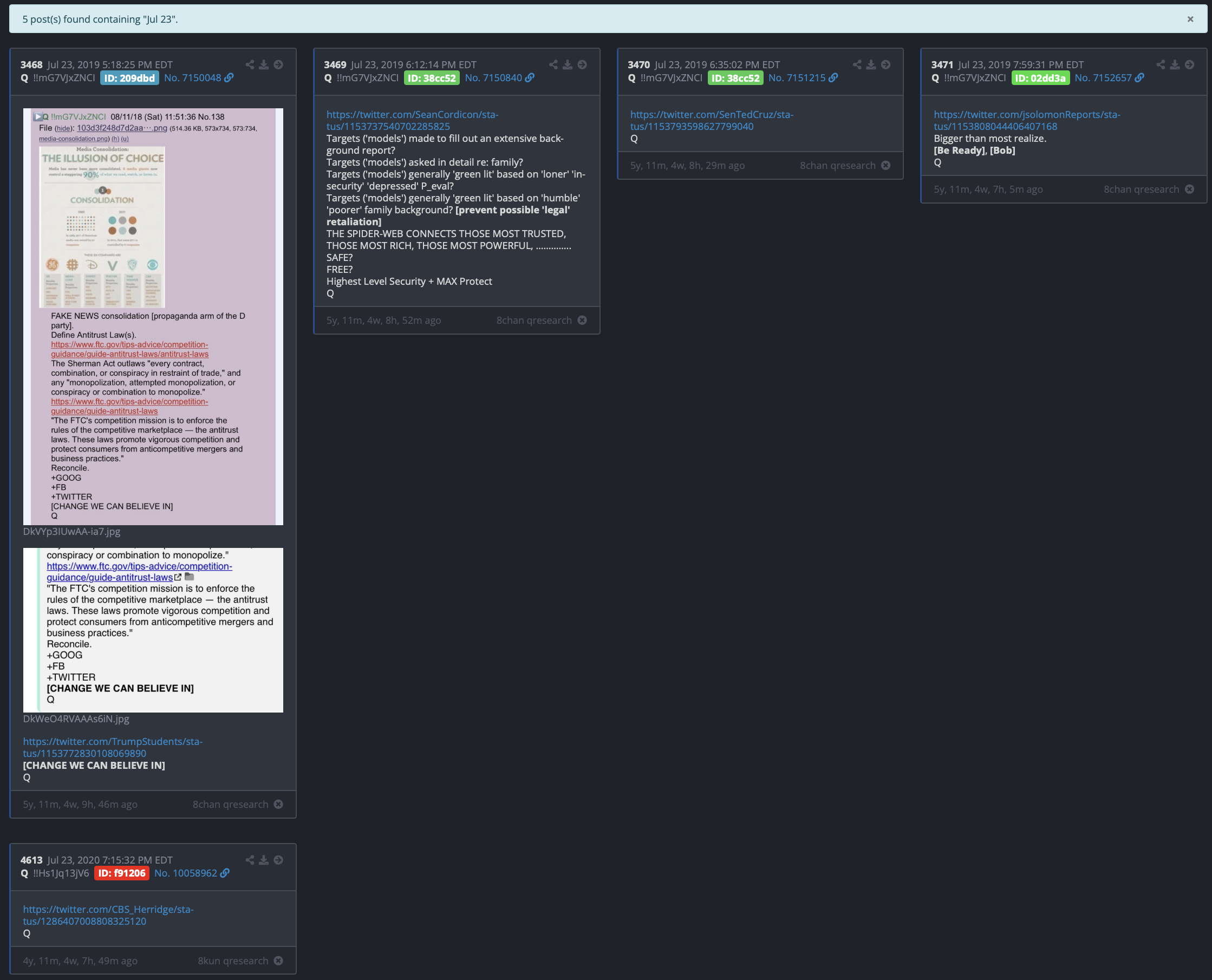Dismiss the search results notification banner
The image size is (1212, 980).
pos(1190,19)
